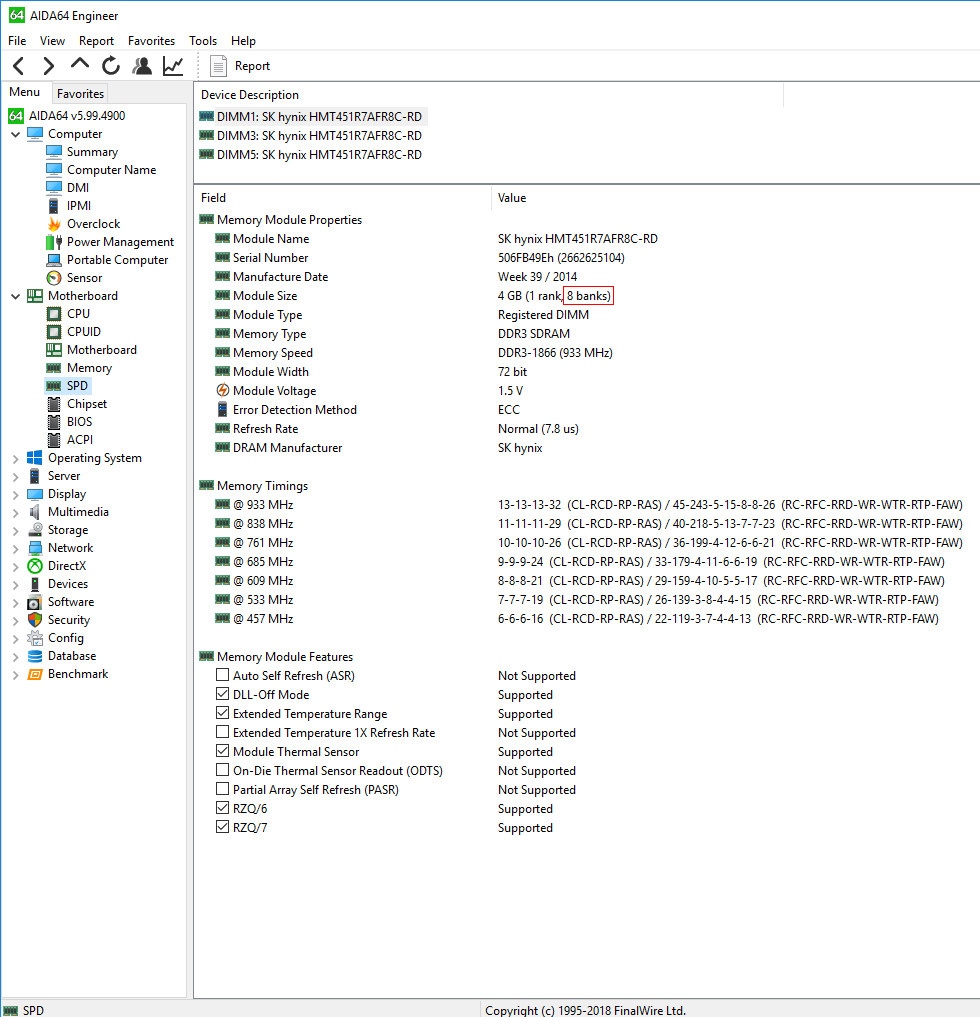The width and height of the screenshot is (980, 1017).
Task: Toggle DLL-Off Mode checkbox
Action: [222, 694]
